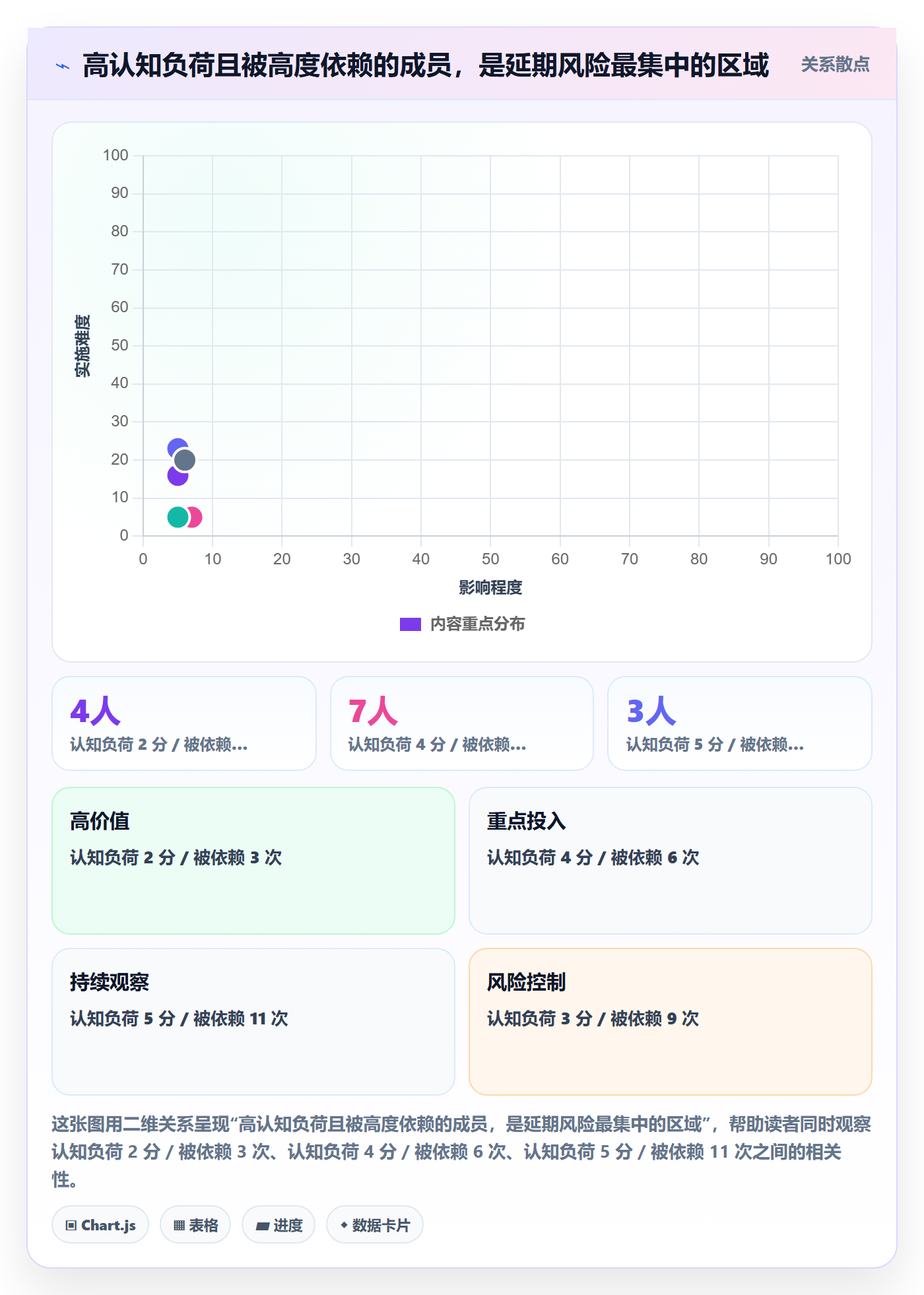Viewport: 924px width, 1295px height.
Task: Select the Chart.js tag
Action: pos(100,1225)
